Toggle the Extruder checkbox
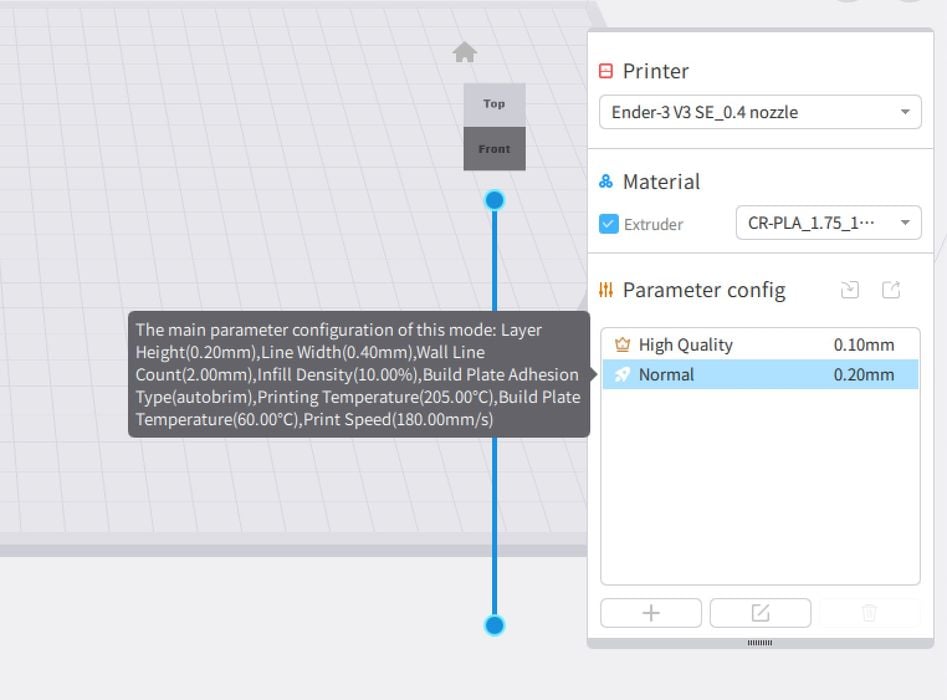The height and width of the screenshot is (700, 947). (x=609, y=224)
